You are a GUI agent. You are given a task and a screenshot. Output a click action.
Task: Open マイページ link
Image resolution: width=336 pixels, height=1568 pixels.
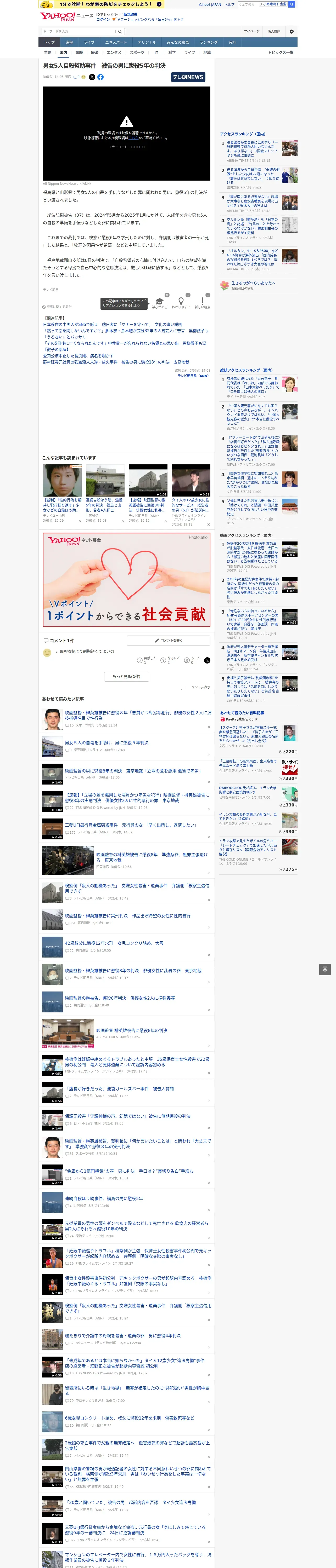click(251, 32)
